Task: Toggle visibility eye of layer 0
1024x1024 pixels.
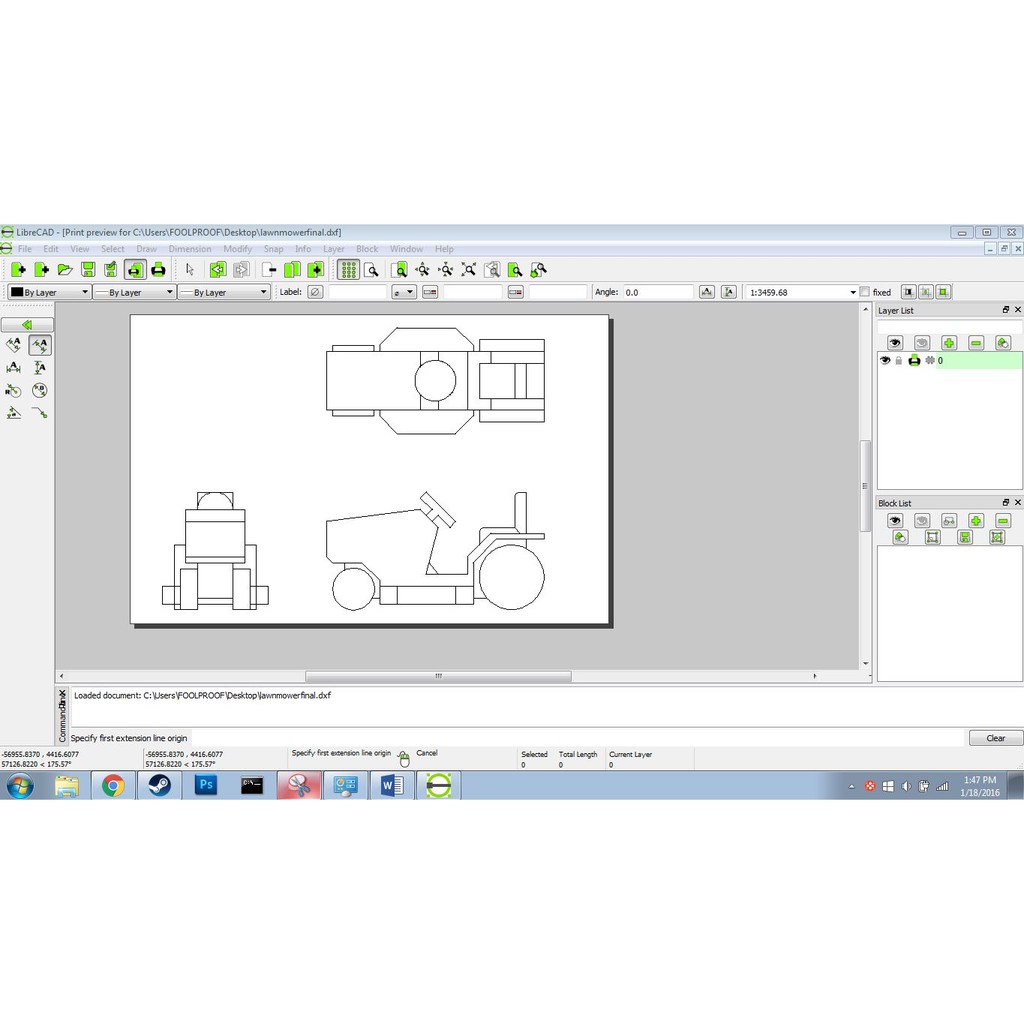Action: pos(885,360)
